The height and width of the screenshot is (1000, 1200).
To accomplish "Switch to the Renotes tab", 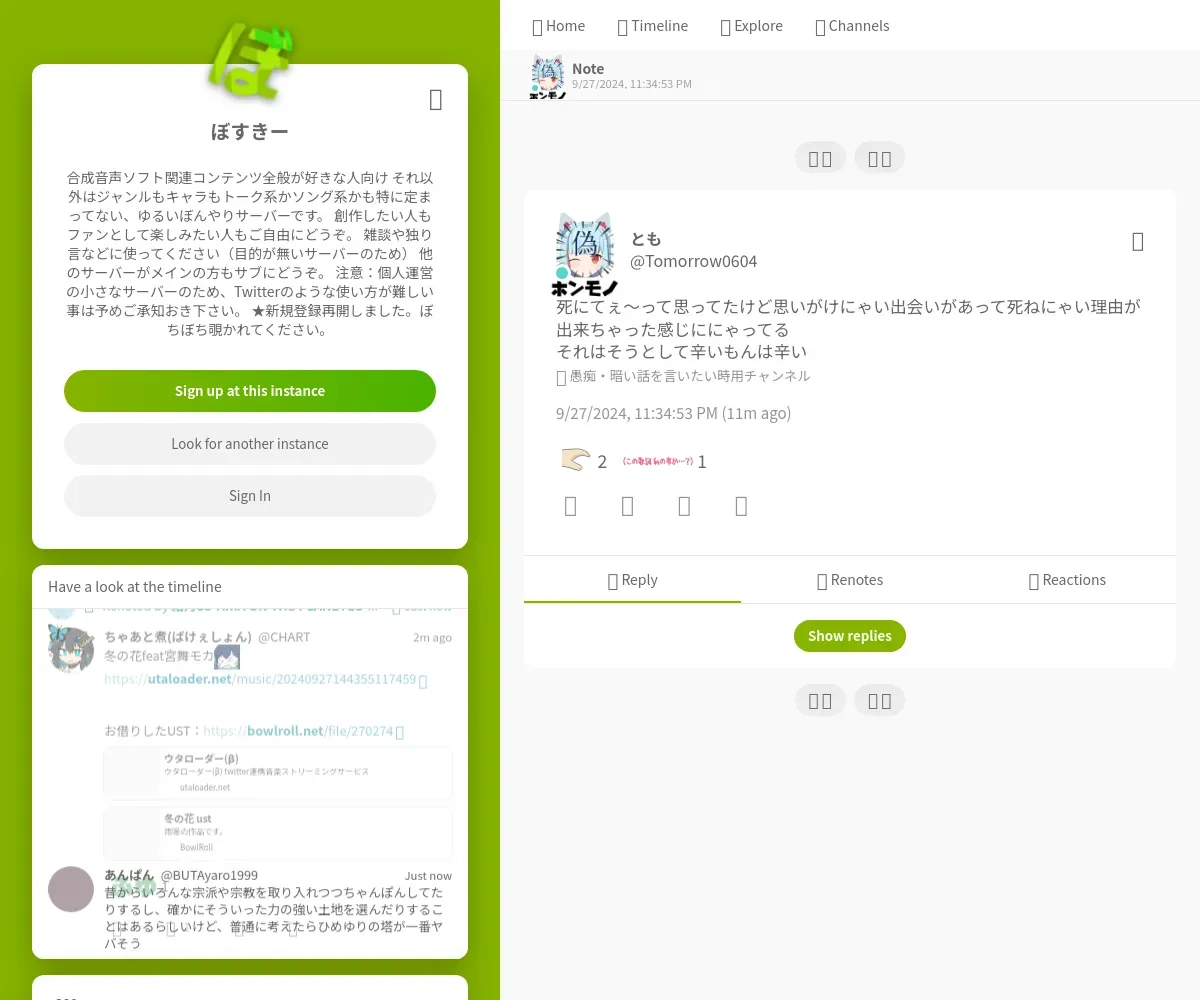I will [850, 580].
